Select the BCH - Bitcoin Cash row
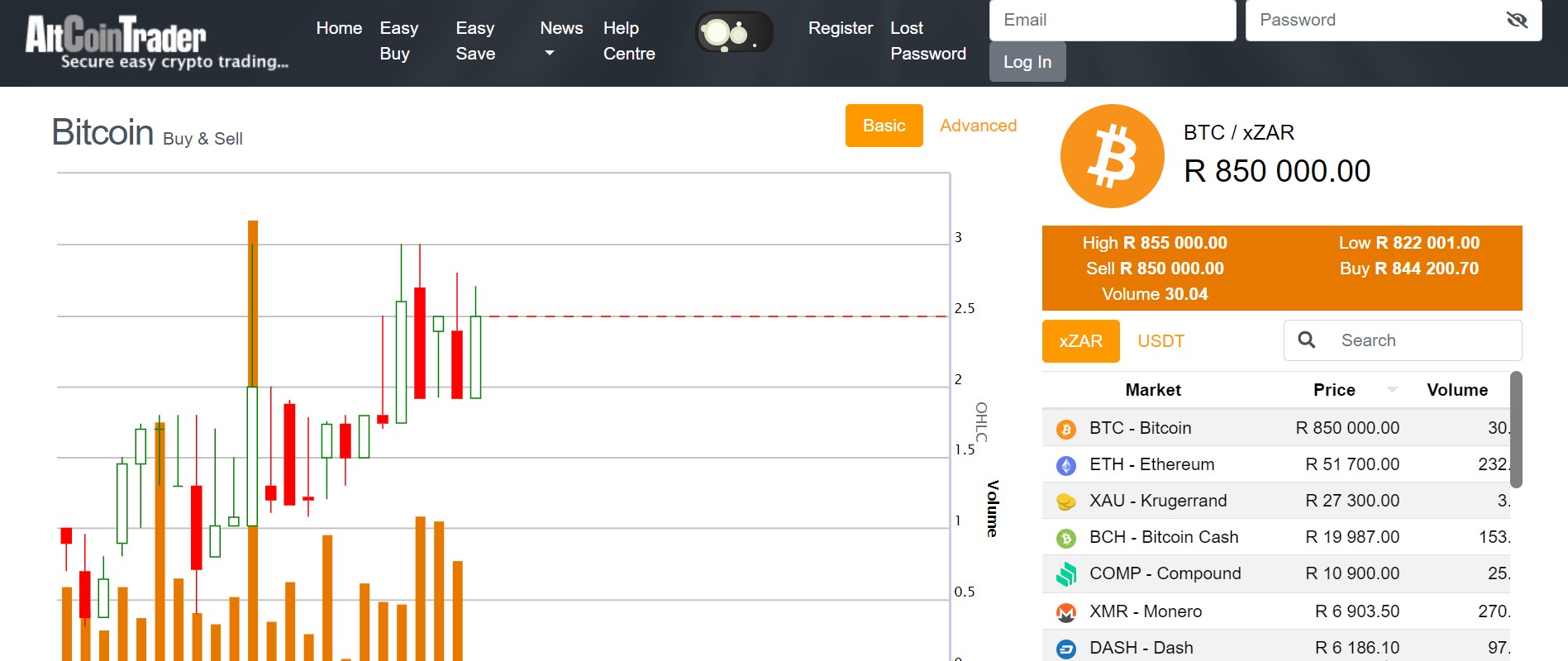The image size is (1568, 661). [x=1276, y=537]
